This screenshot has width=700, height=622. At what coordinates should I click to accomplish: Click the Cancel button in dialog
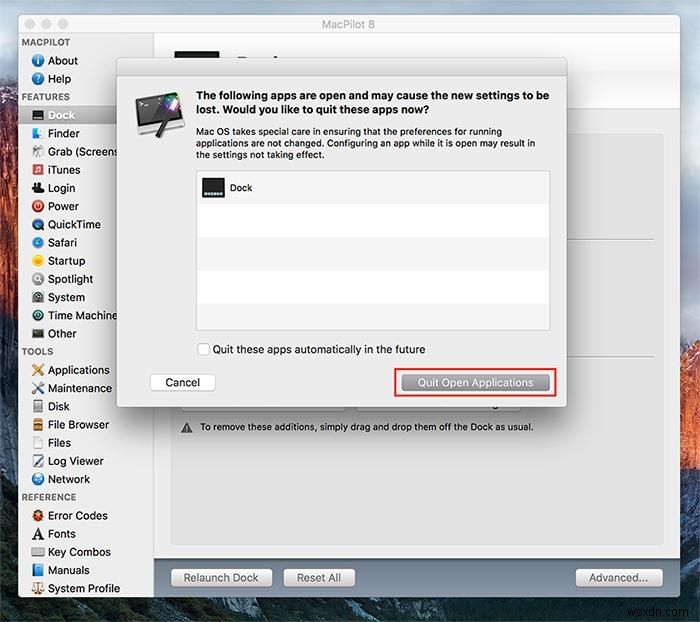183,382
